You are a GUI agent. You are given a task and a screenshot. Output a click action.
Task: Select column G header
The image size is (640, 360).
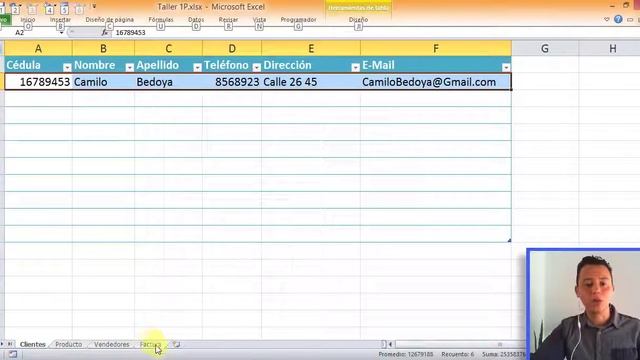coord(545,49)
